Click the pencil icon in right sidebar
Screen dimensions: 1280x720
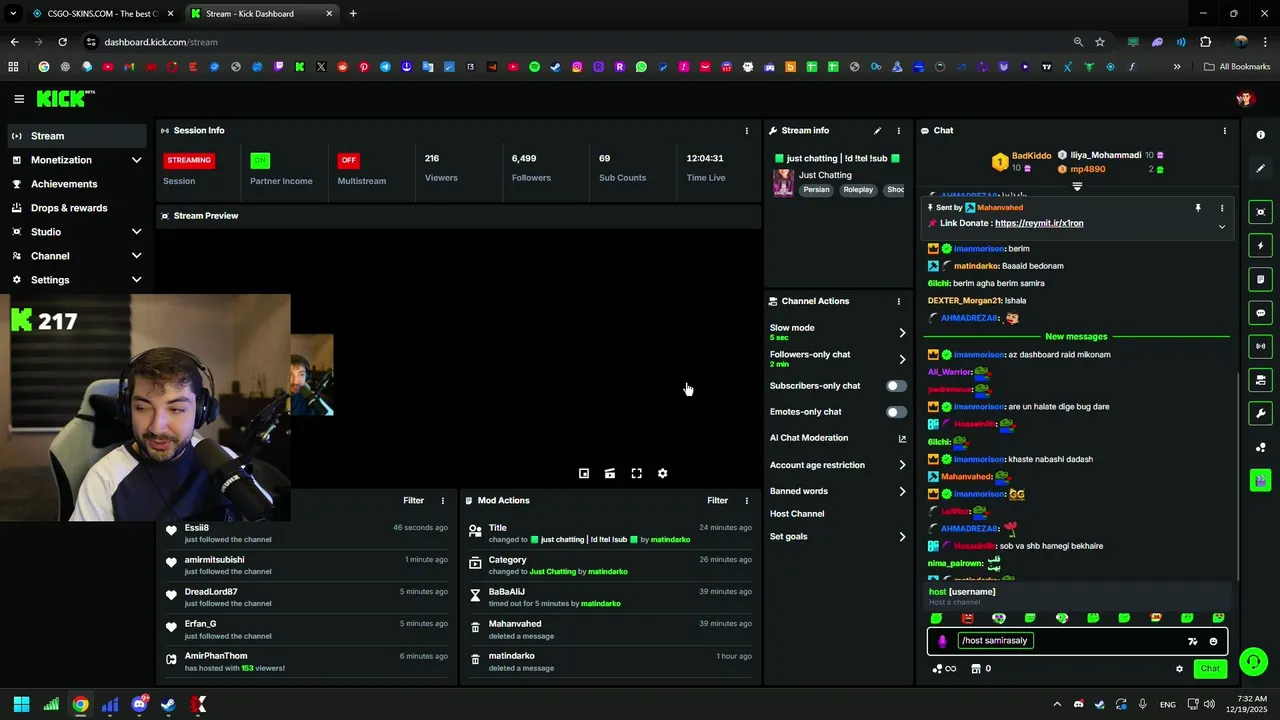click(x=1260, y=168)
